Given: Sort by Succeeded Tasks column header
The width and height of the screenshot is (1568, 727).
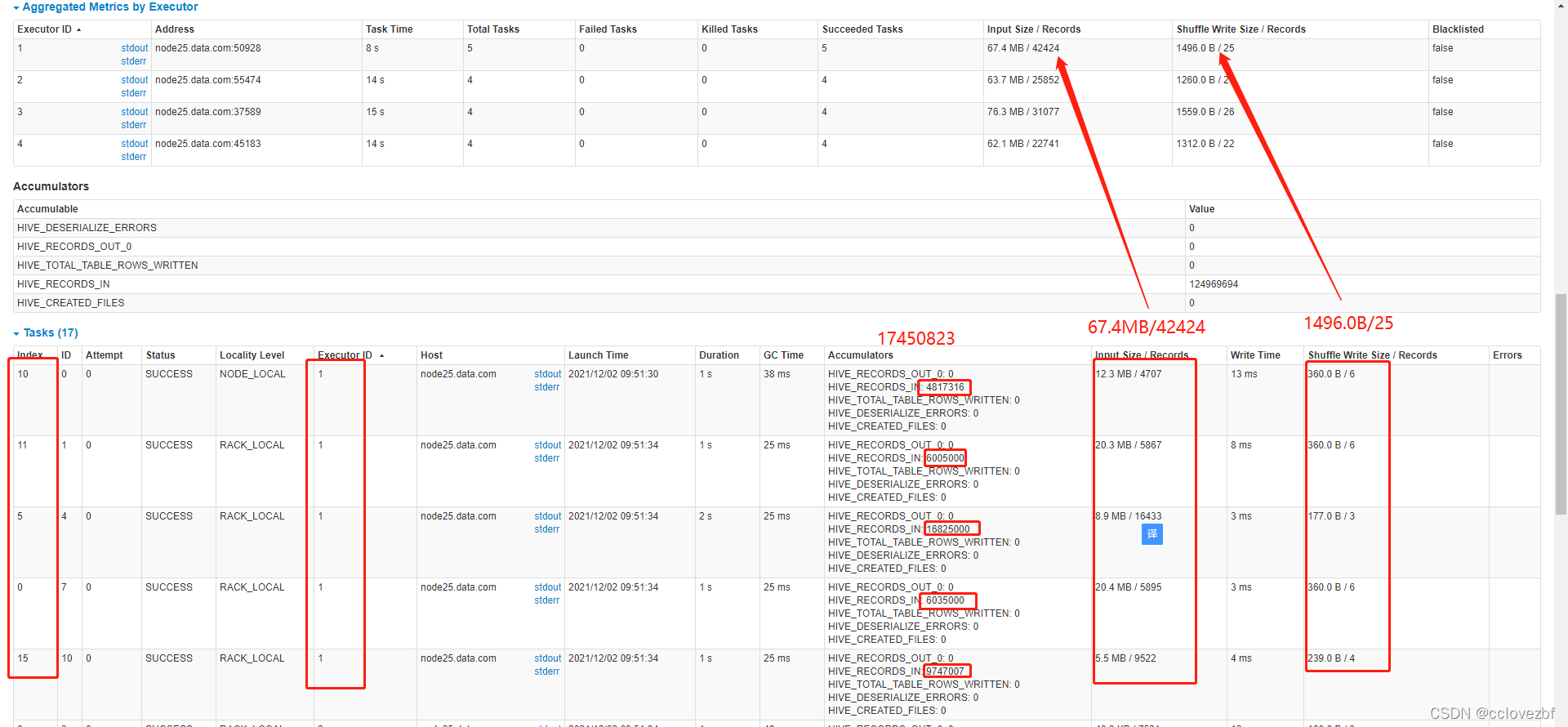Looking at the screenshot, I should (862, 29).
